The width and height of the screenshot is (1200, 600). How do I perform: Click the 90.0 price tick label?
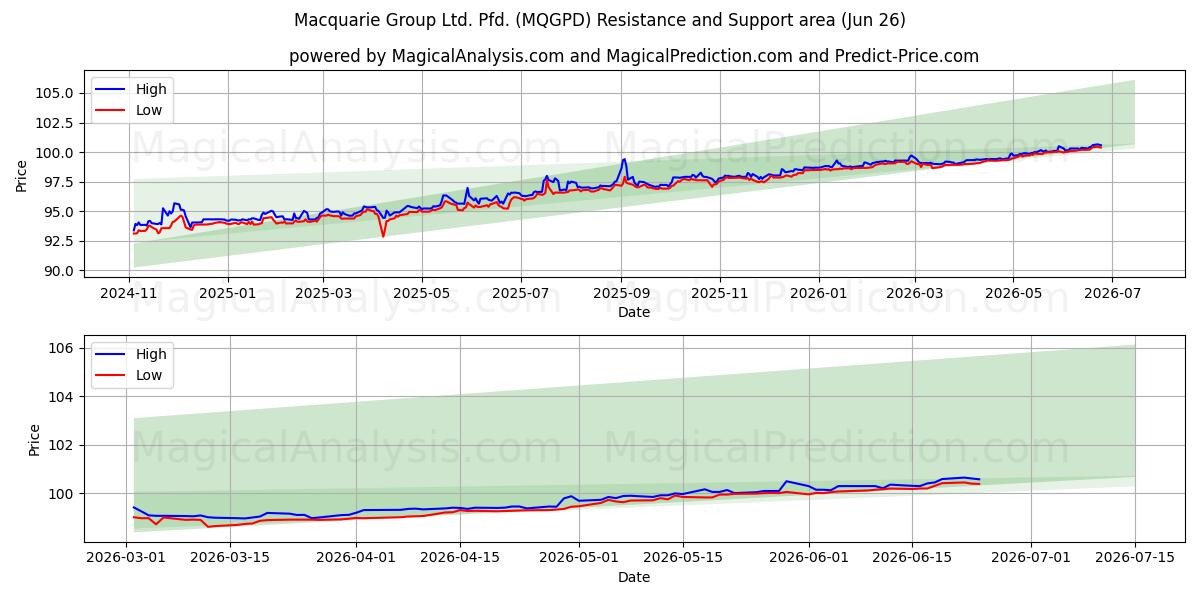59,271
